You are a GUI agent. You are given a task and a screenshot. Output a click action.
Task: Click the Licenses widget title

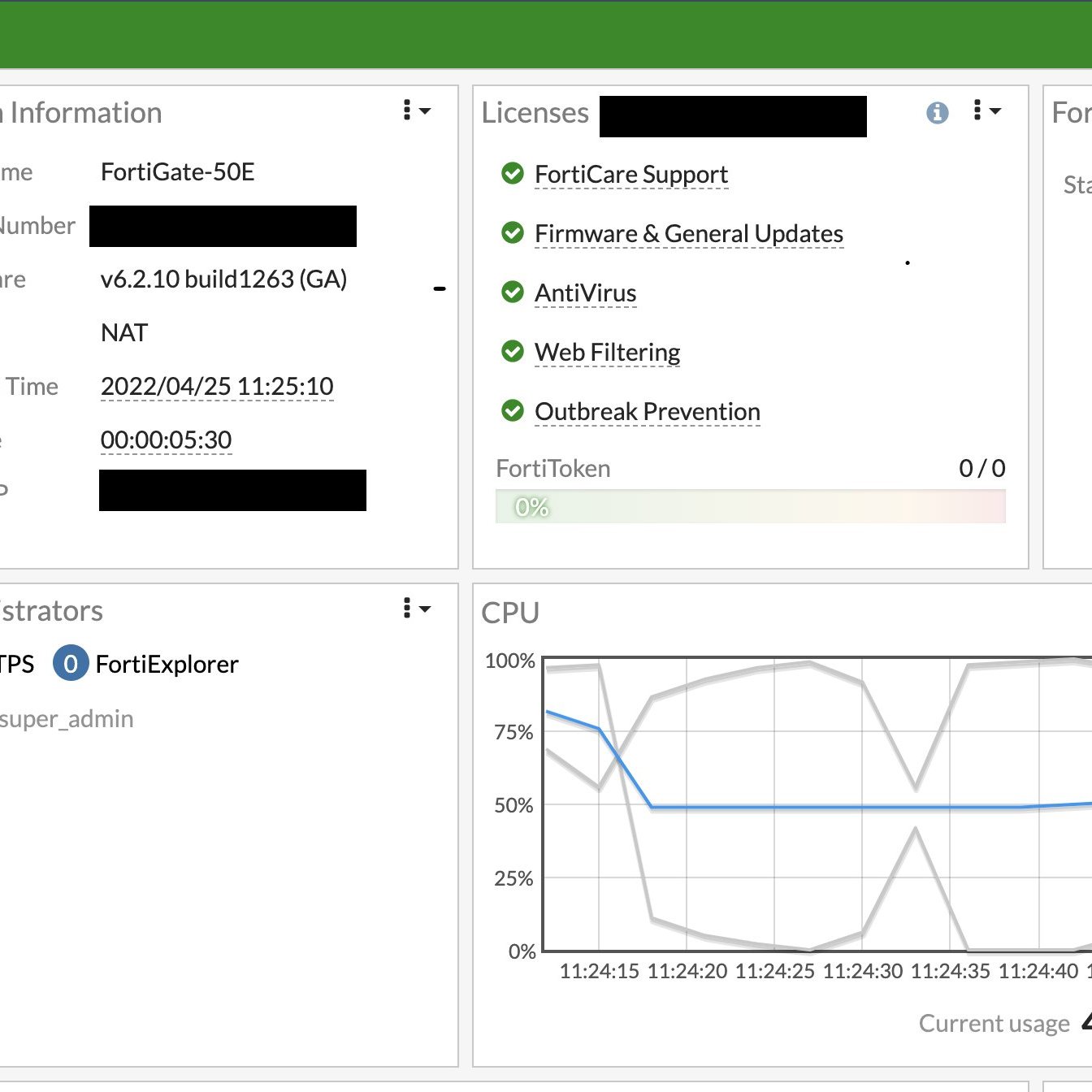pyautogui.click(x=535, y=113)
